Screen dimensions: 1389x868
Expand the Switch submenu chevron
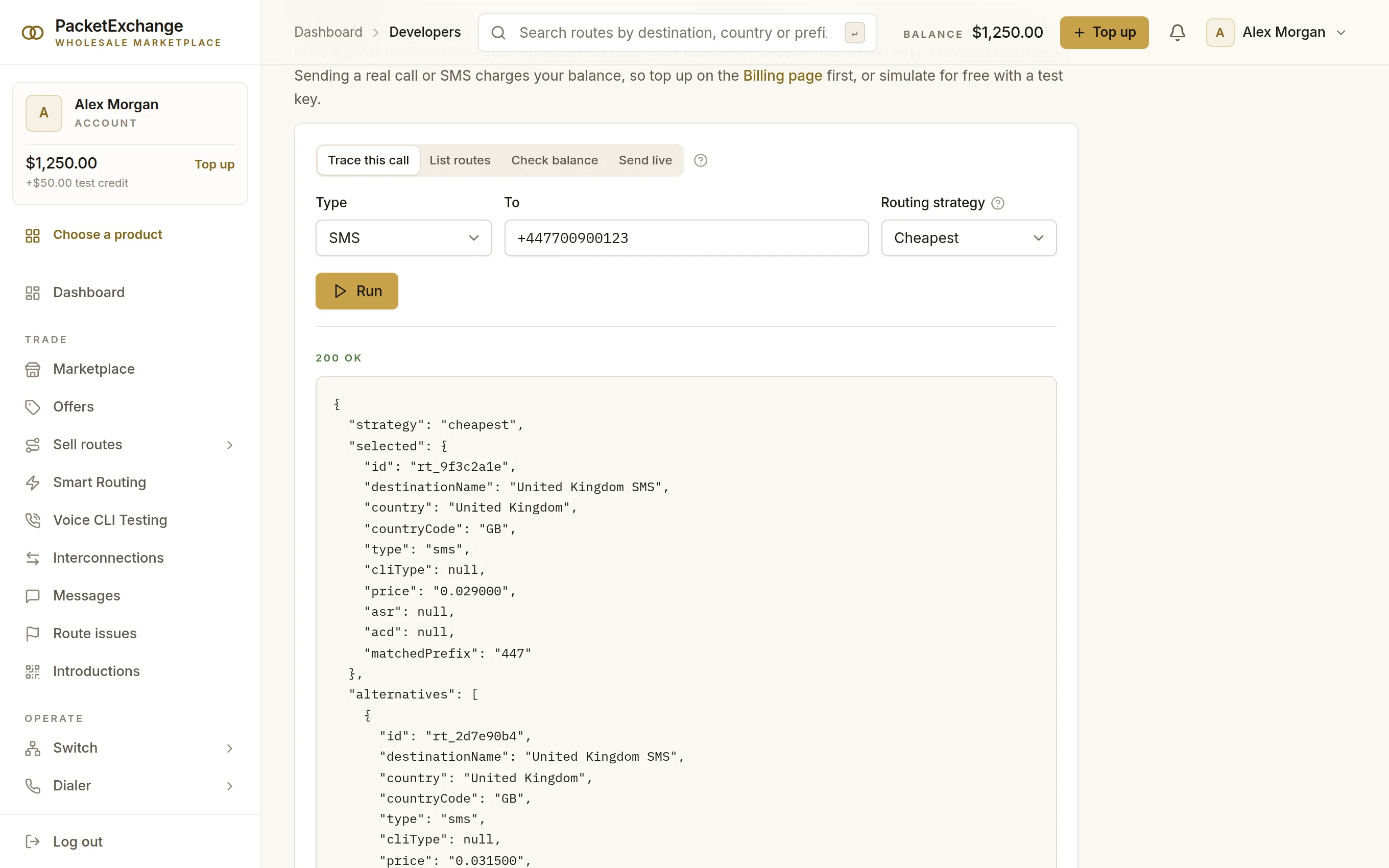(x=230, y=748)
